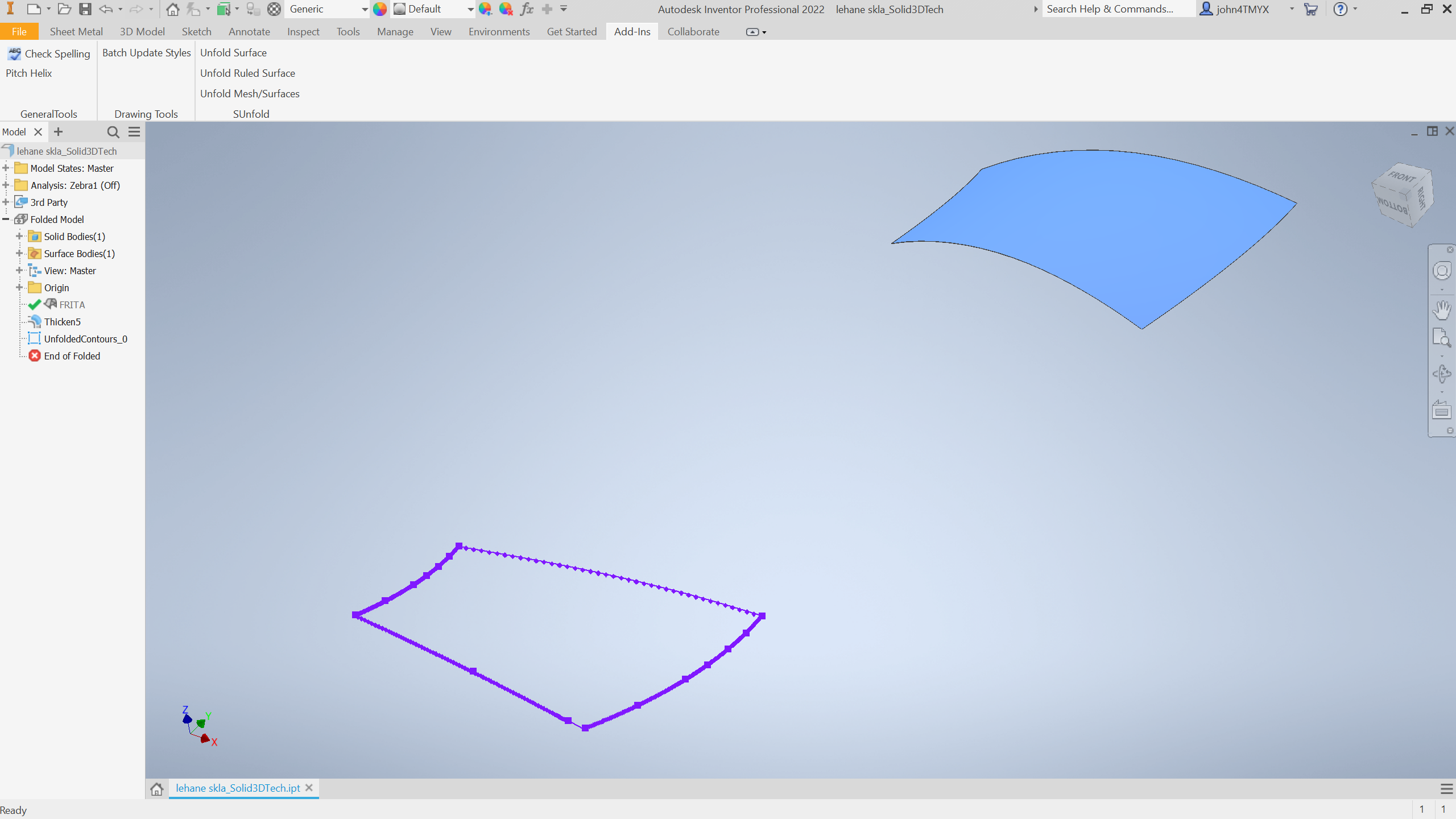1456x819 pixels.
Task: Click the Search Help & Commands field
Action: point(1118,9)
